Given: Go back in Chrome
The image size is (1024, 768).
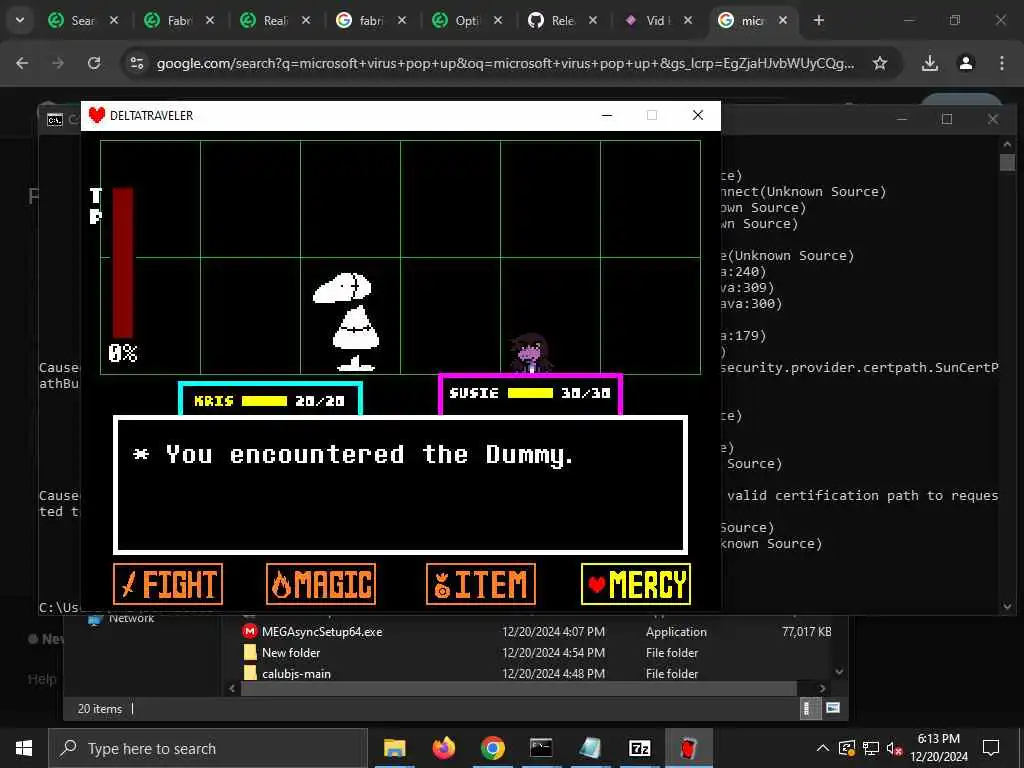Looking at the screenshot, I should coord(22,63).
